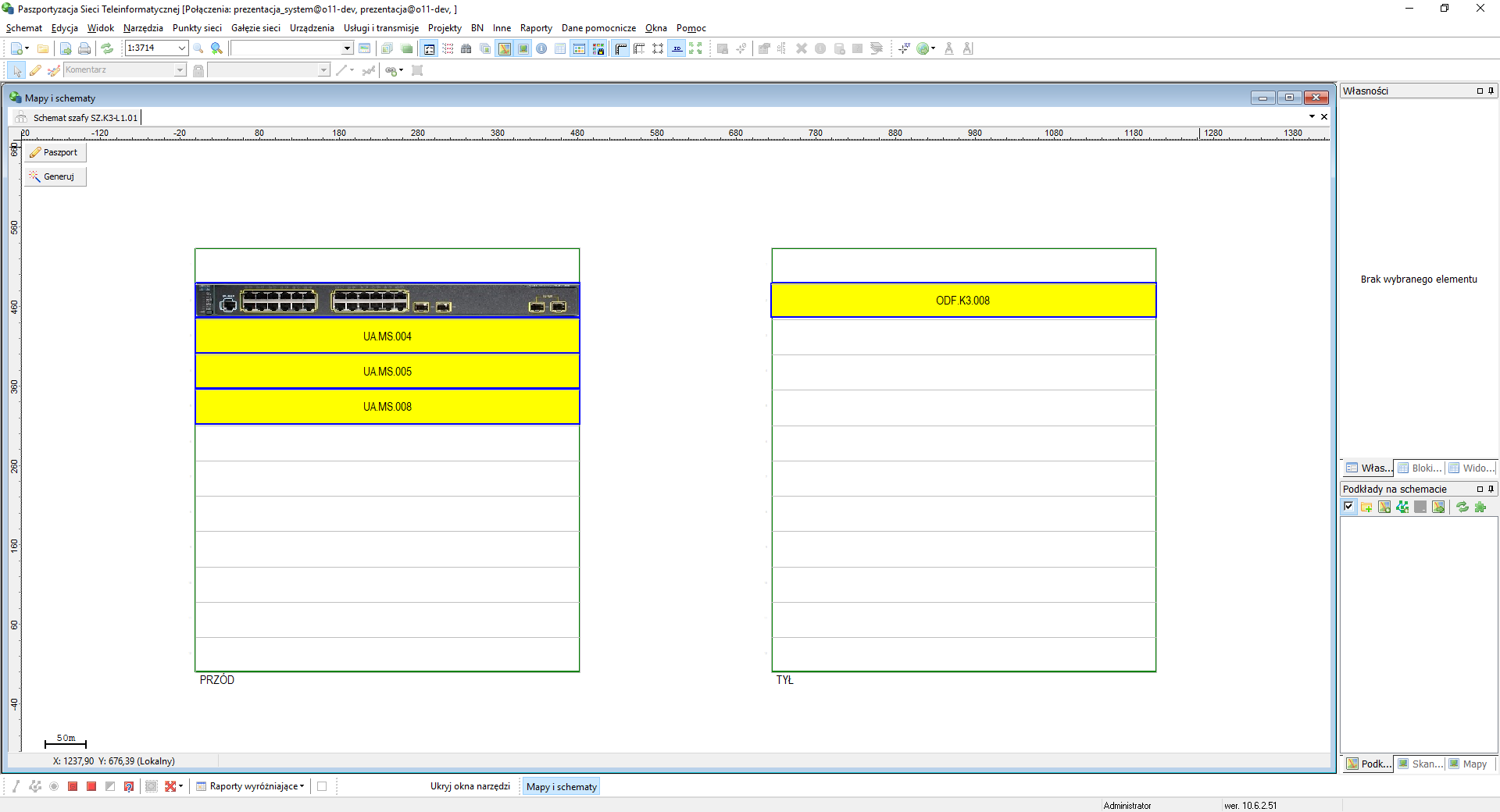This screenshot has height=812, width=1500.
Task: Click the Generuj button
Action: point(55,176)
